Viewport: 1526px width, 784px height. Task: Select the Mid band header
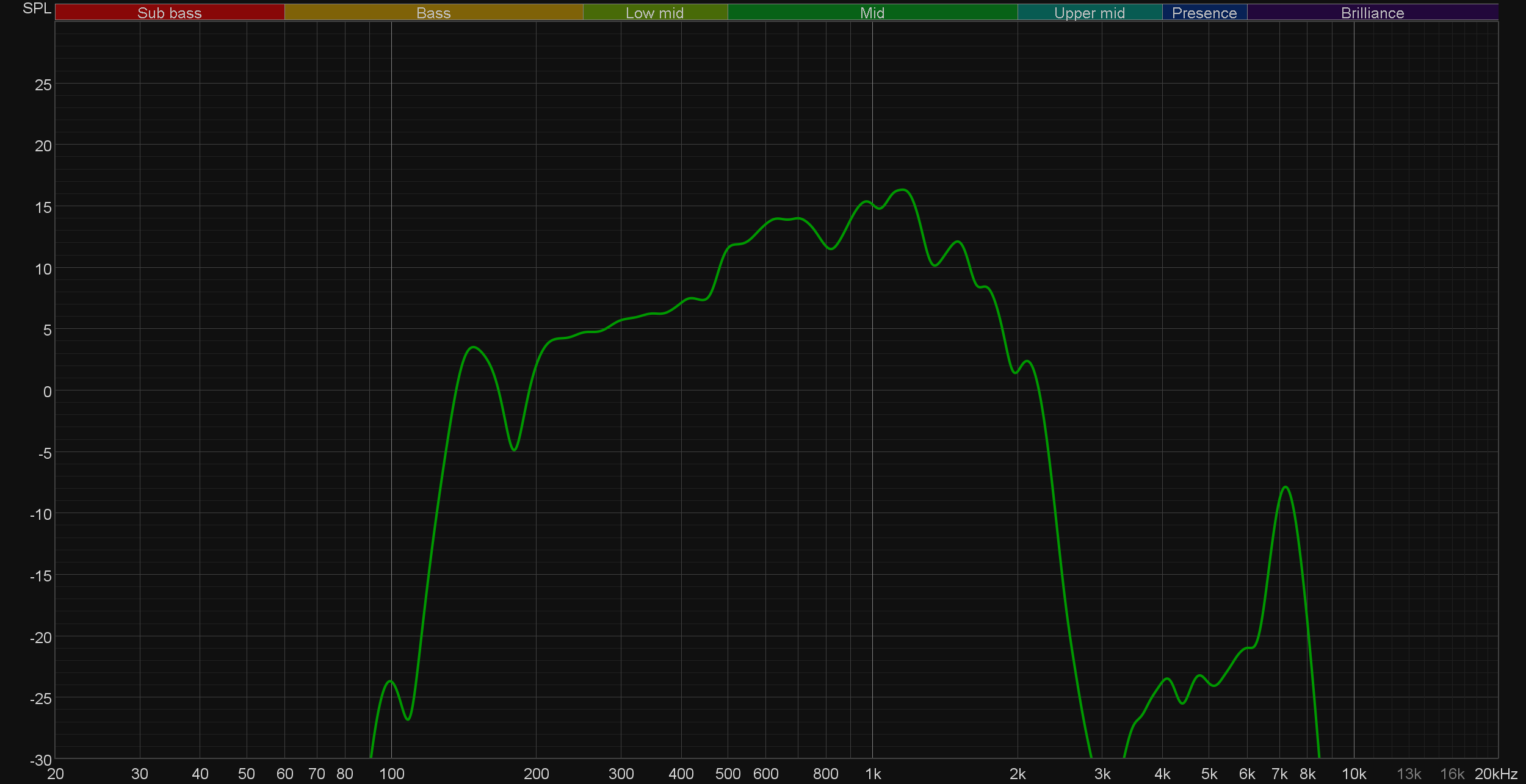click(872, 13)
